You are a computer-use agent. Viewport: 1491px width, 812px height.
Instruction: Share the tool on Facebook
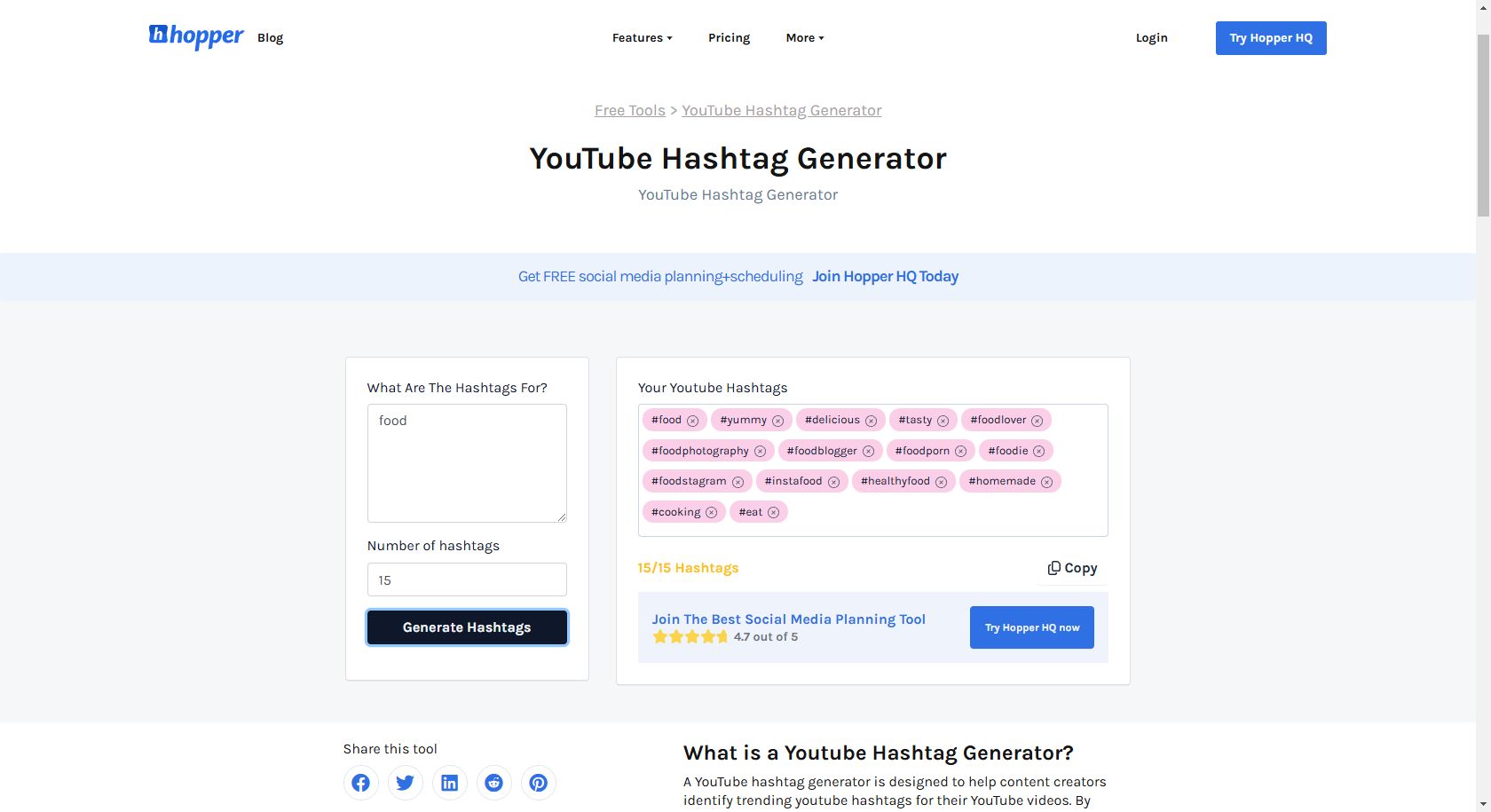pyautogui.click(x=360, y=782)
